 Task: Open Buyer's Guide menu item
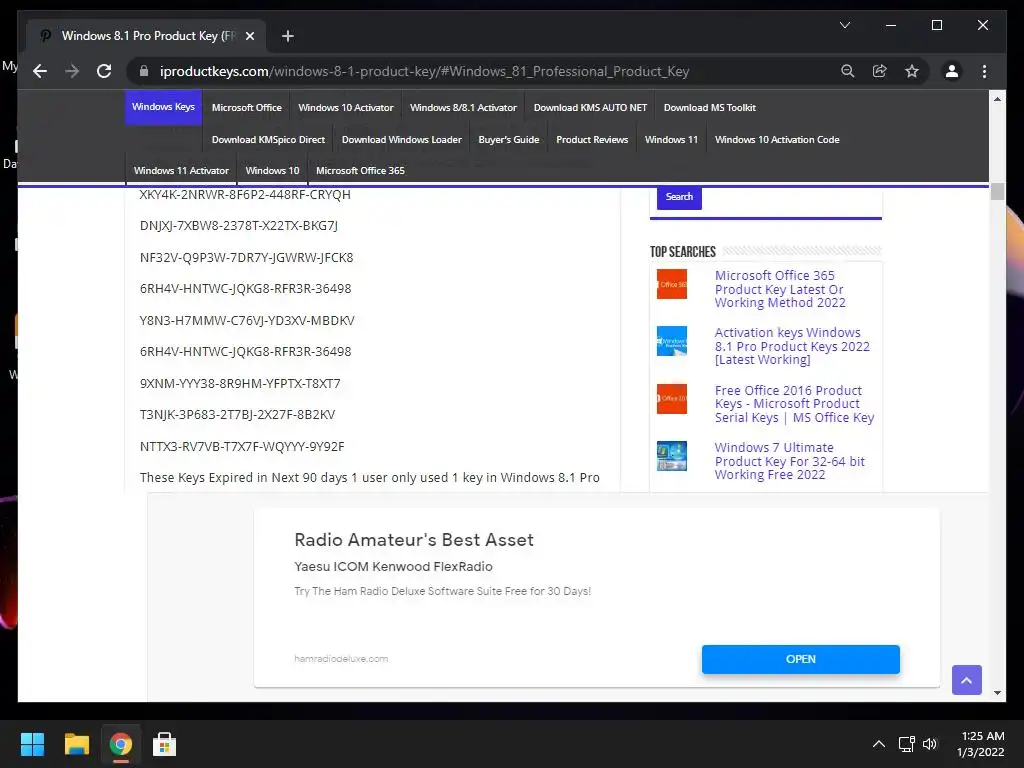(509, 140)
